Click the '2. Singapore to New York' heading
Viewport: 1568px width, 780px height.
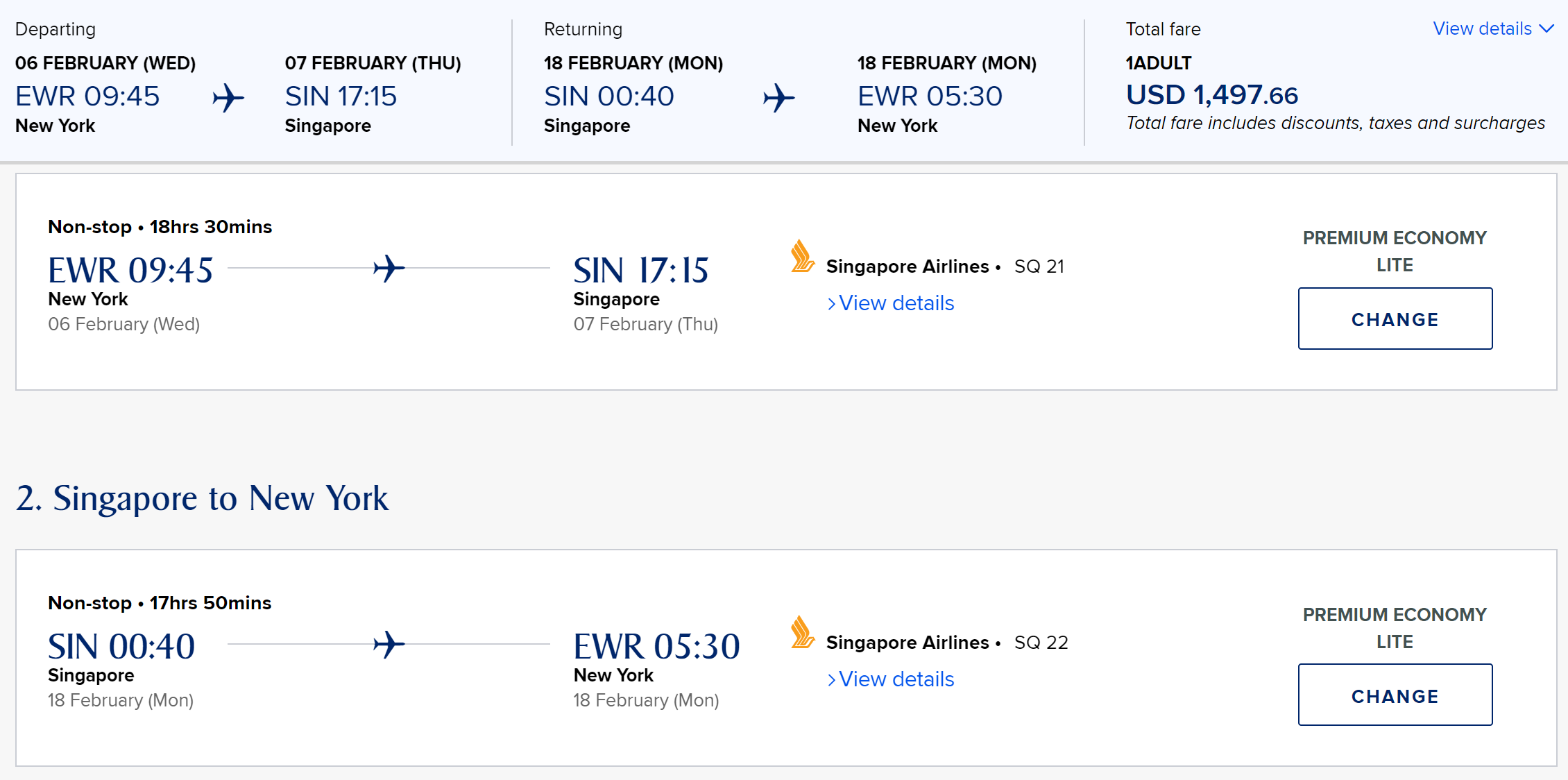click(x=202, y=498)
